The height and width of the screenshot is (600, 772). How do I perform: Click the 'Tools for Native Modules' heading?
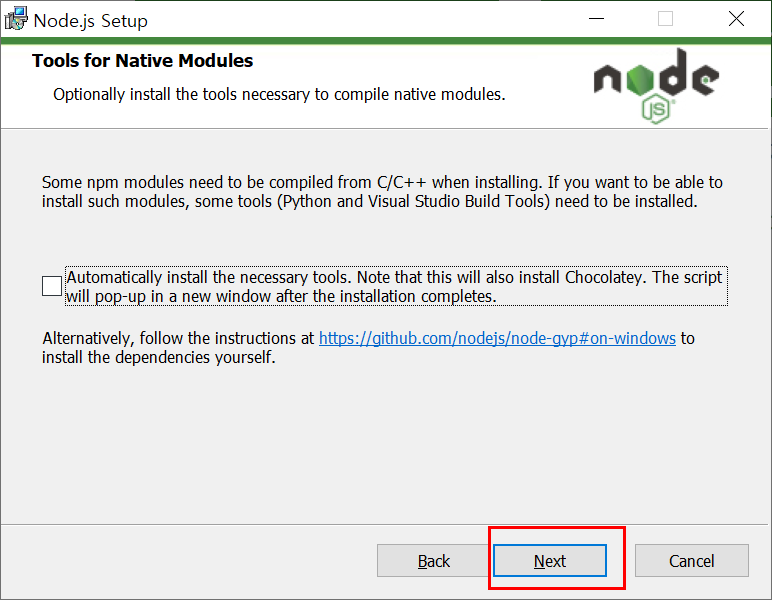tap(142, 61)
